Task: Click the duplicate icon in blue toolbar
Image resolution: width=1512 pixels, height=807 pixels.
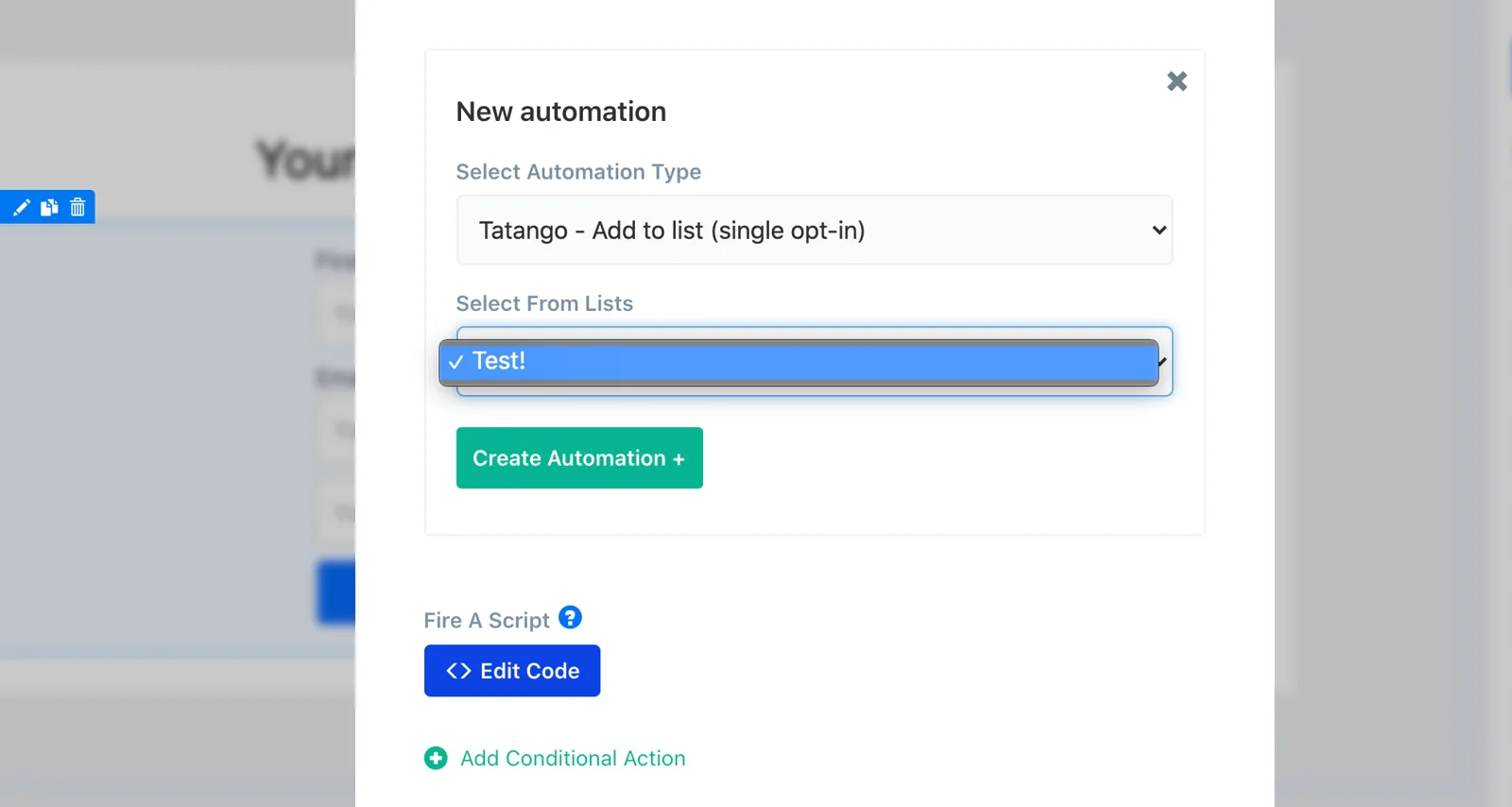Action: [49, 207]
